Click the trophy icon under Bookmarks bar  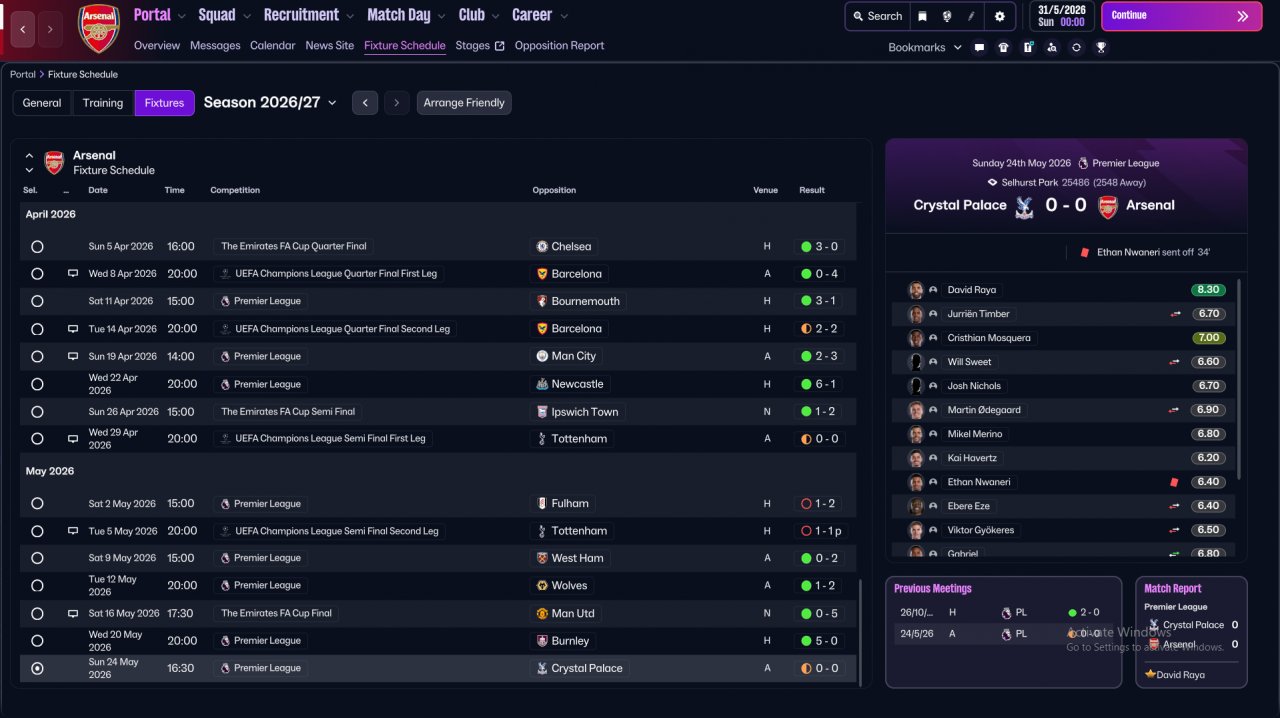[1101, 47]
